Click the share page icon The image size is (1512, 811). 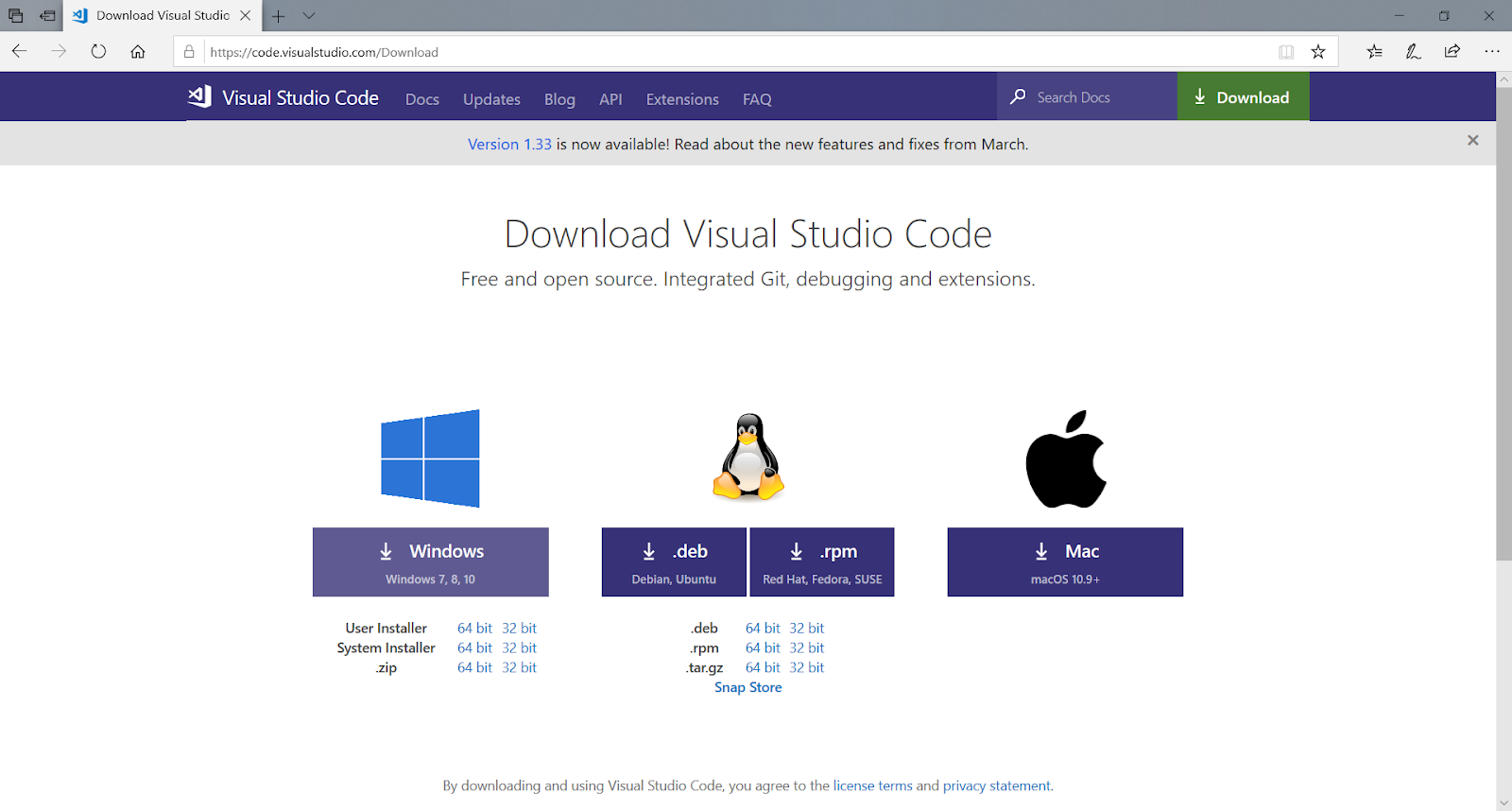pyautogui.click(x=1452, y=52)
